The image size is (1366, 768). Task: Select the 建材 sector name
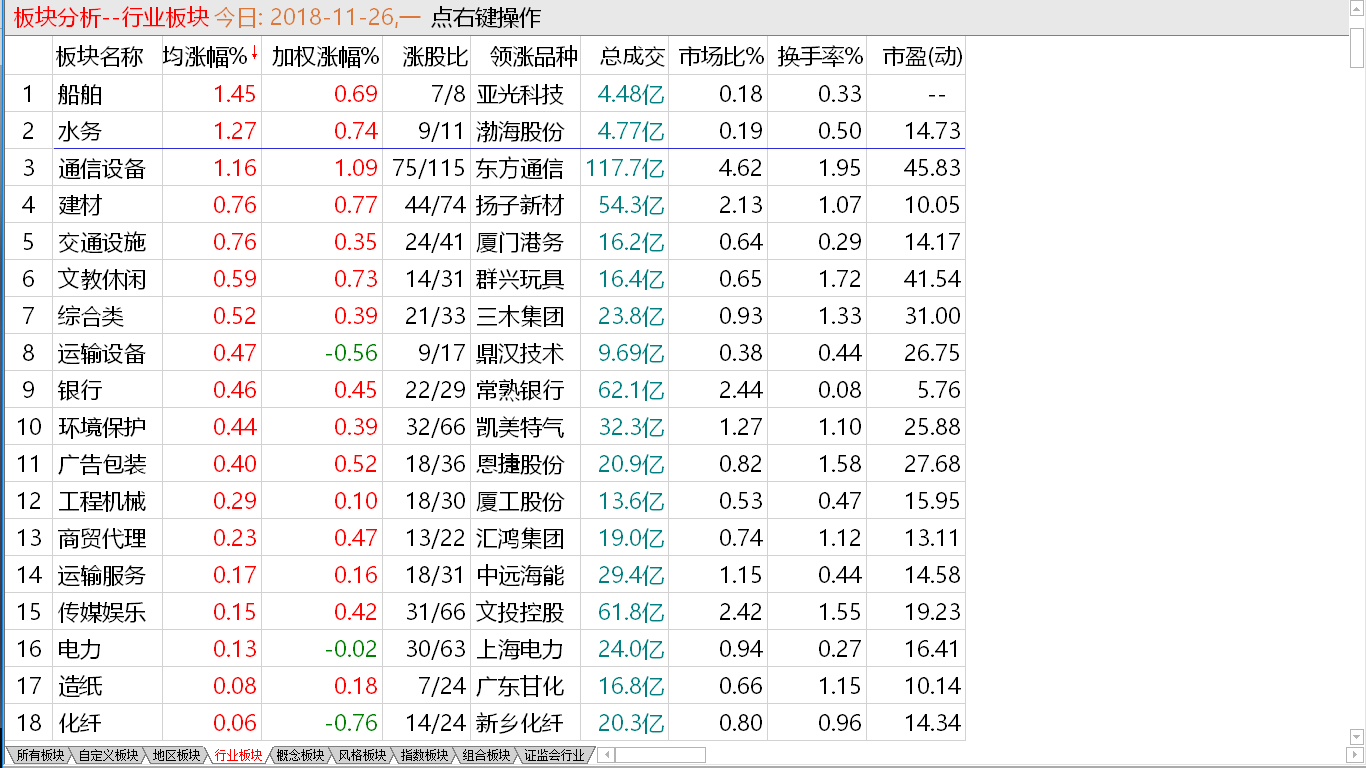coord(80,205)
